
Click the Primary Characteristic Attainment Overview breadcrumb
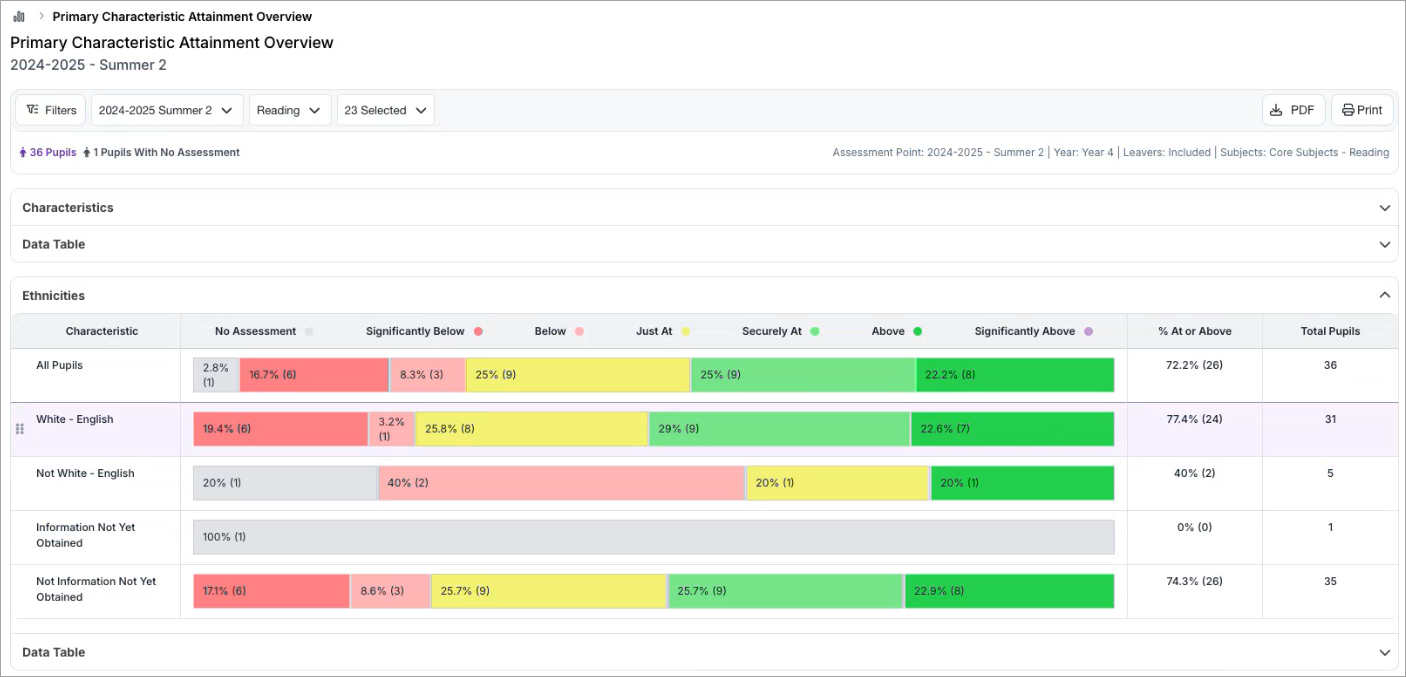point(182,17)
